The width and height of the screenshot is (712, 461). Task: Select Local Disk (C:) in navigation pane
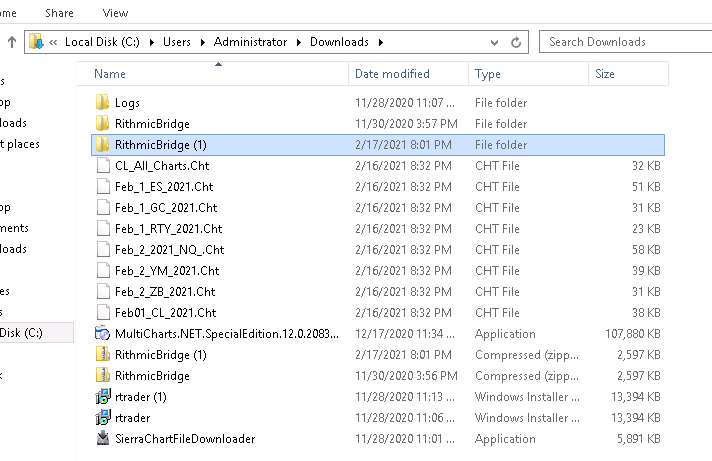tap(22, 332)
